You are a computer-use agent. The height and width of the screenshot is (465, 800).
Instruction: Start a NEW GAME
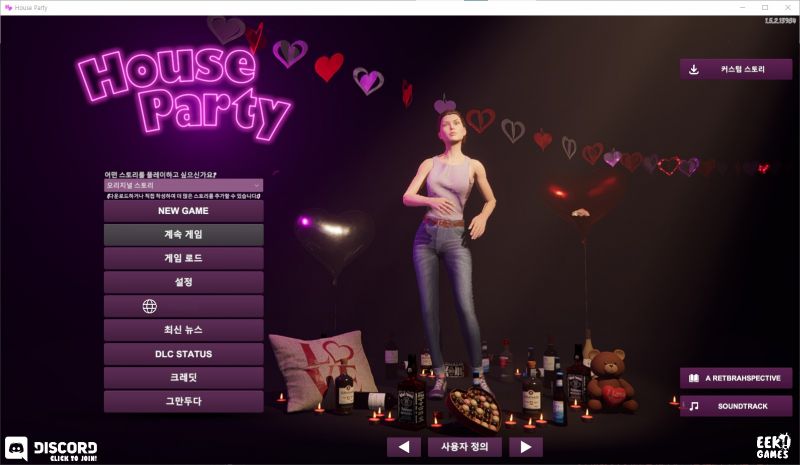[x=183, y=211]
